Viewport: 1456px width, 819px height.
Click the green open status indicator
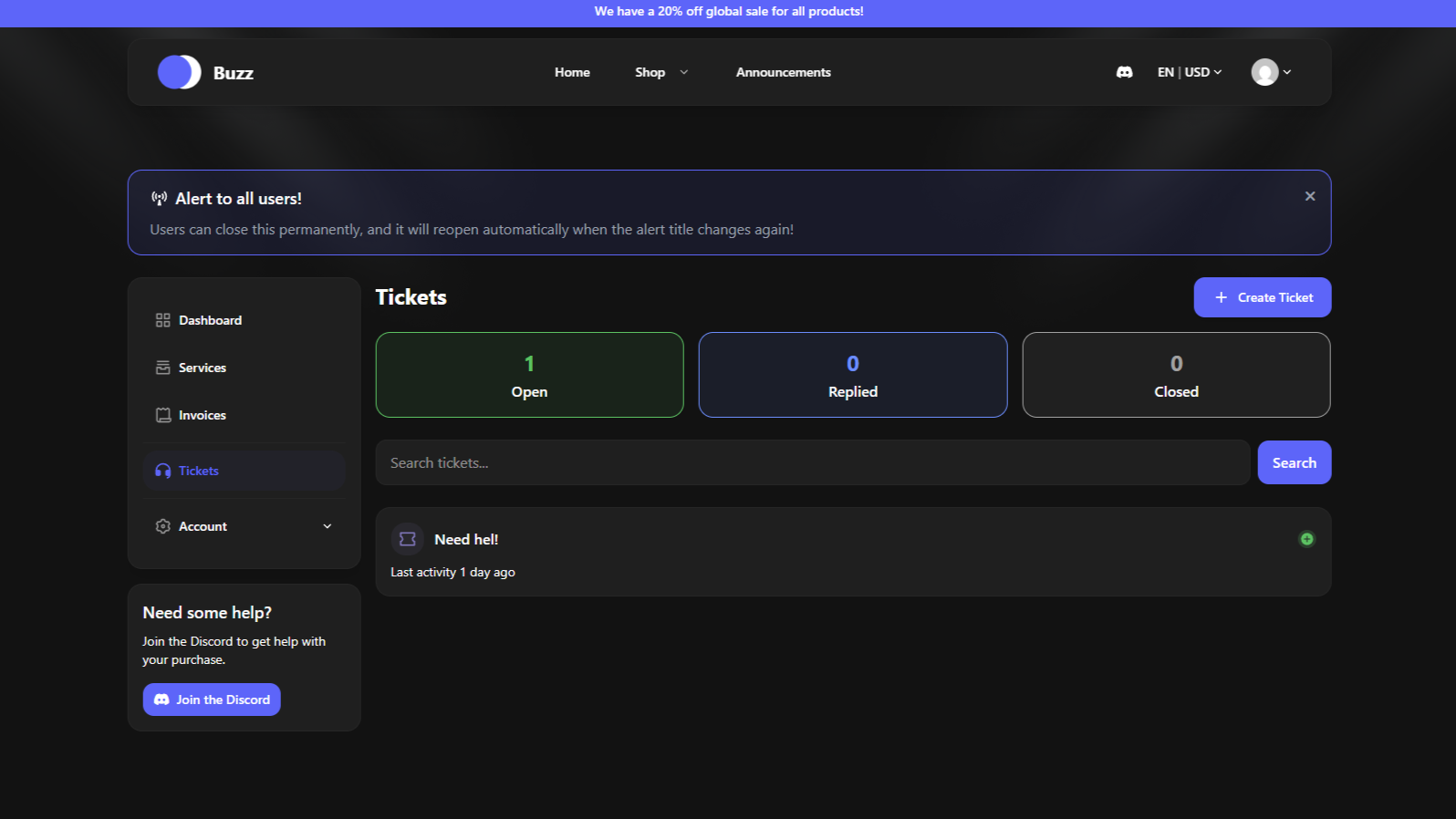(1306, 539)
